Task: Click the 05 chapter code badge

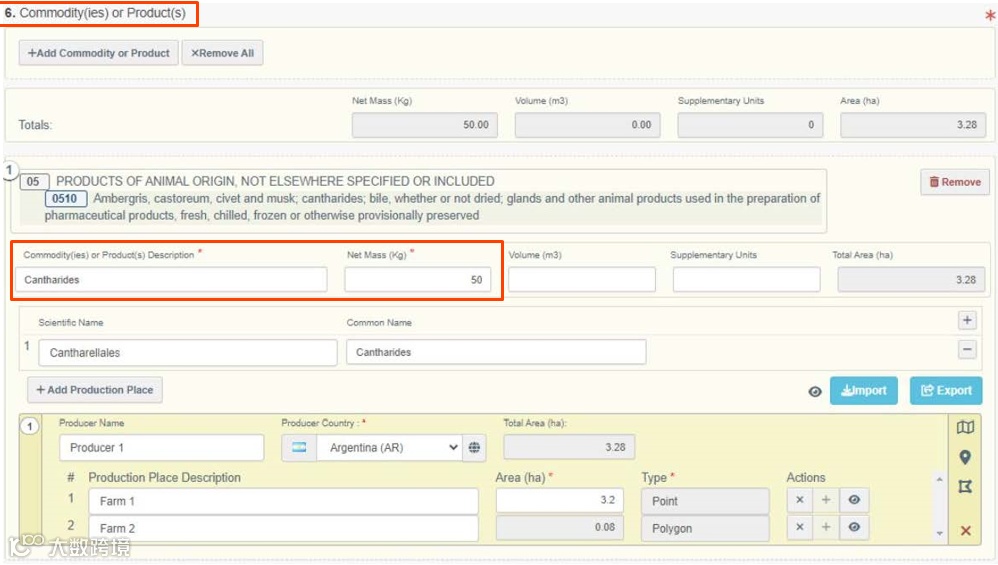Action: 33,182
